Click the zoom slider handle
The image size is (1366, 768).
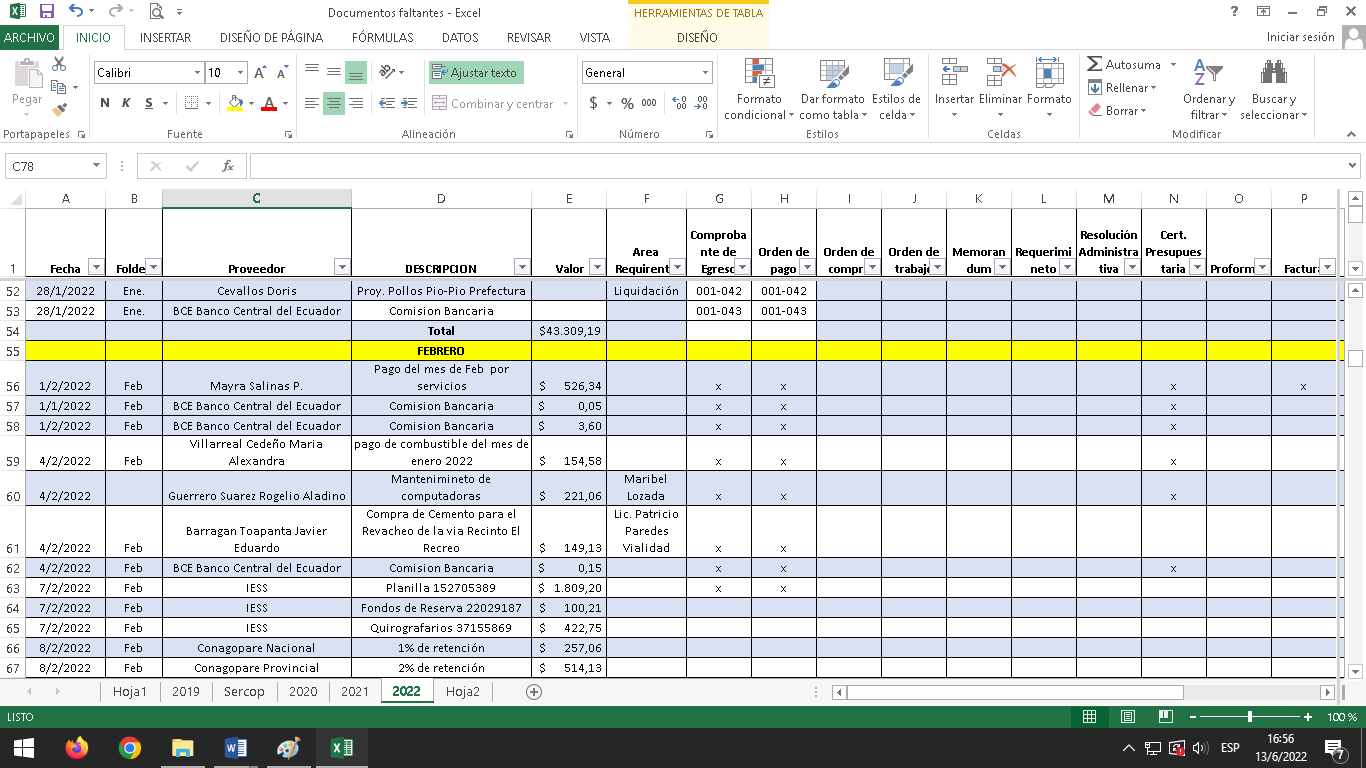click(x=1250, y=717)
